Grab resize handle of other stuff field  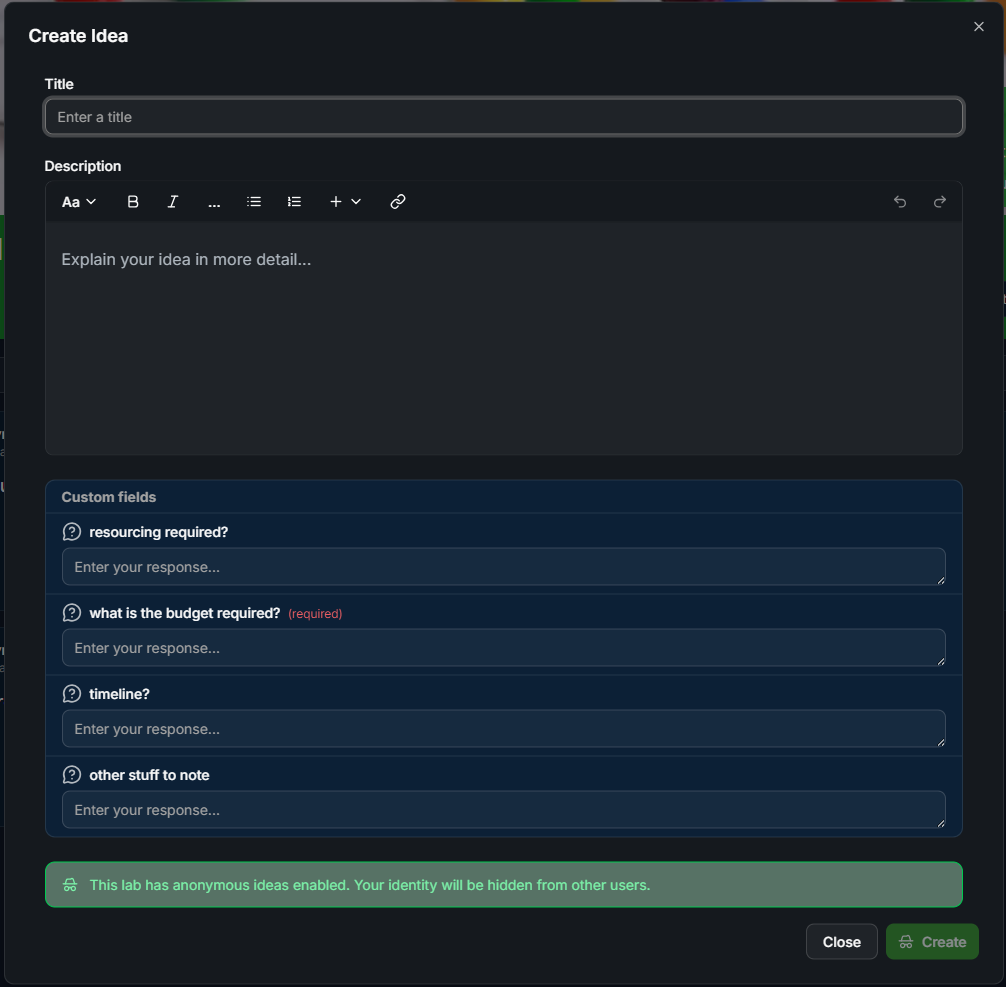[x=941, y=823]
